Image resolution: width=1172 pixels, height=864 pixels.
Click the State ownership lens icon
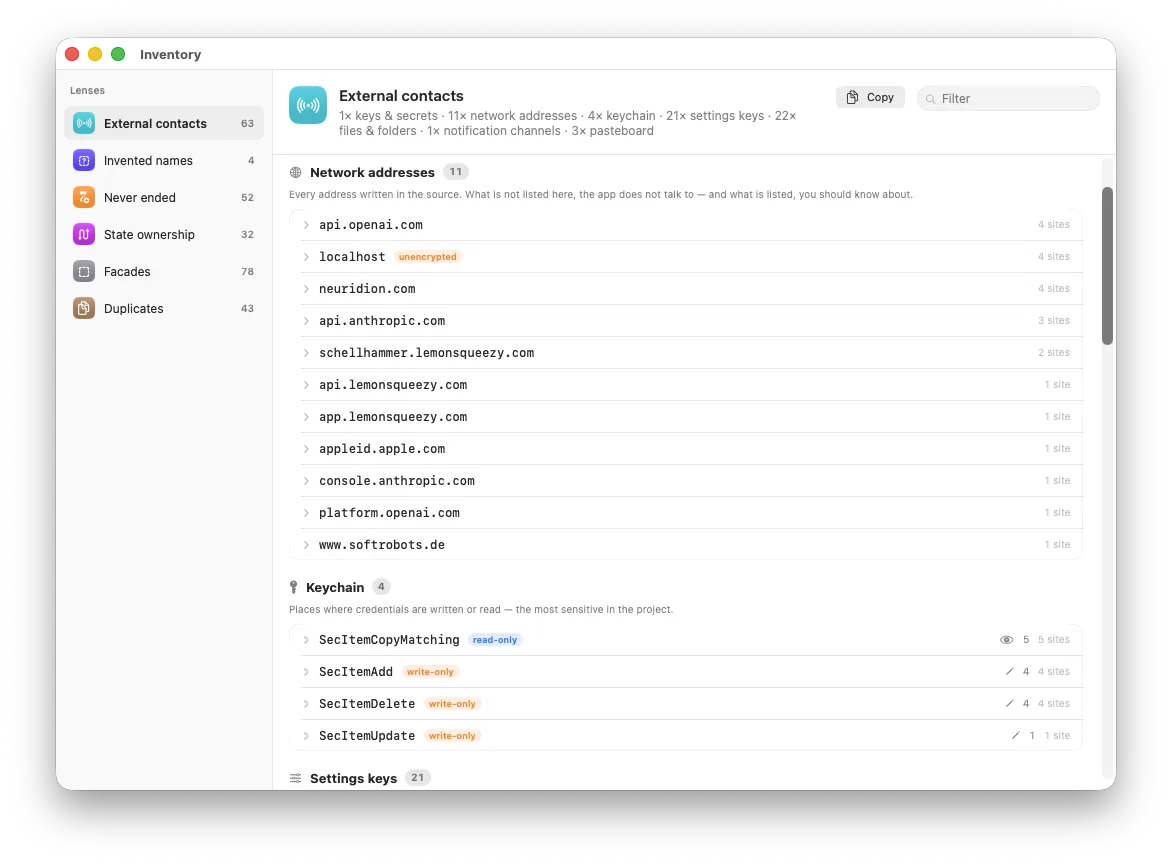pos(84,235)
